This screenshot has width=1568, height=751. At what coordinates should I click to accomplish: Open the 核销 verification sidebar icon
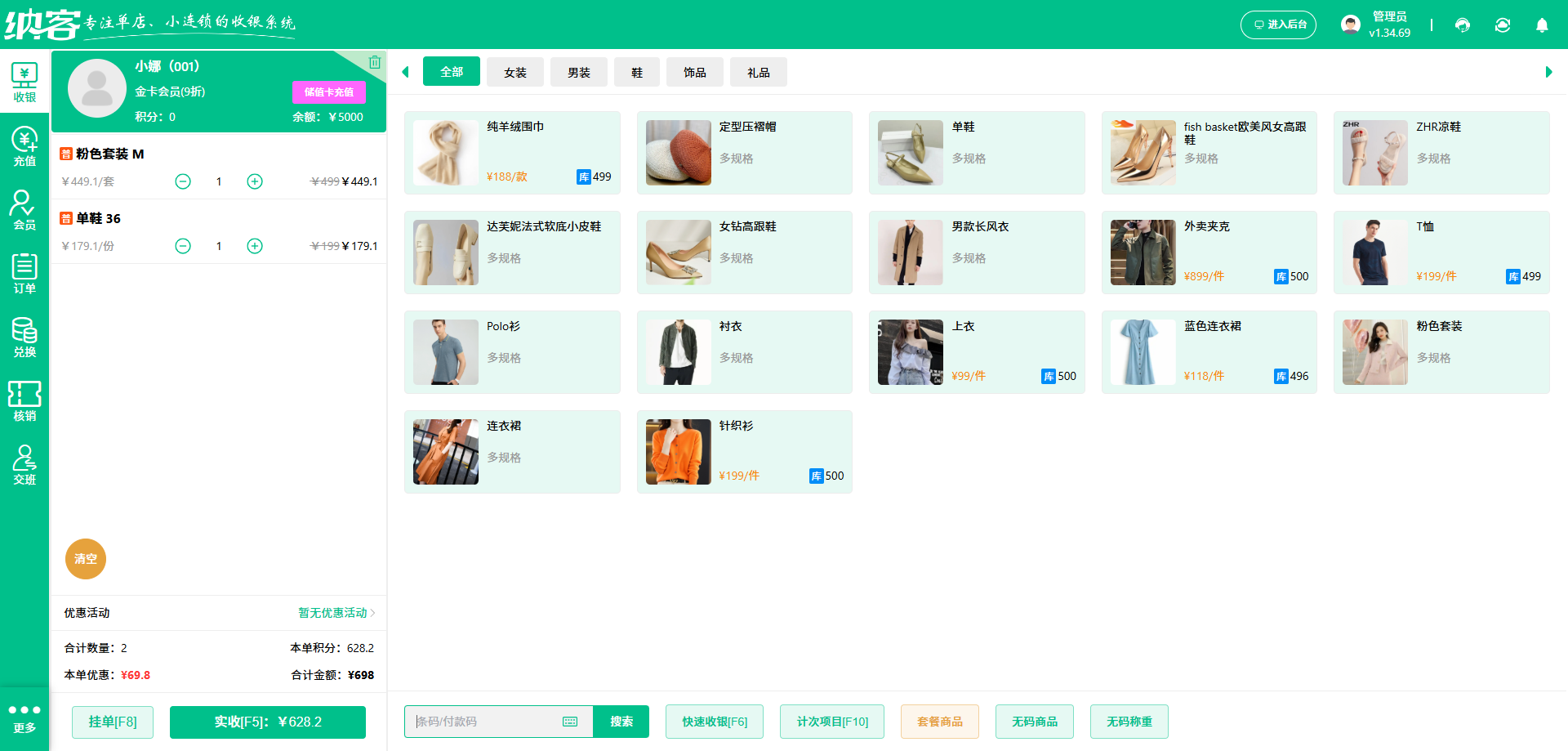coord(24,401)
